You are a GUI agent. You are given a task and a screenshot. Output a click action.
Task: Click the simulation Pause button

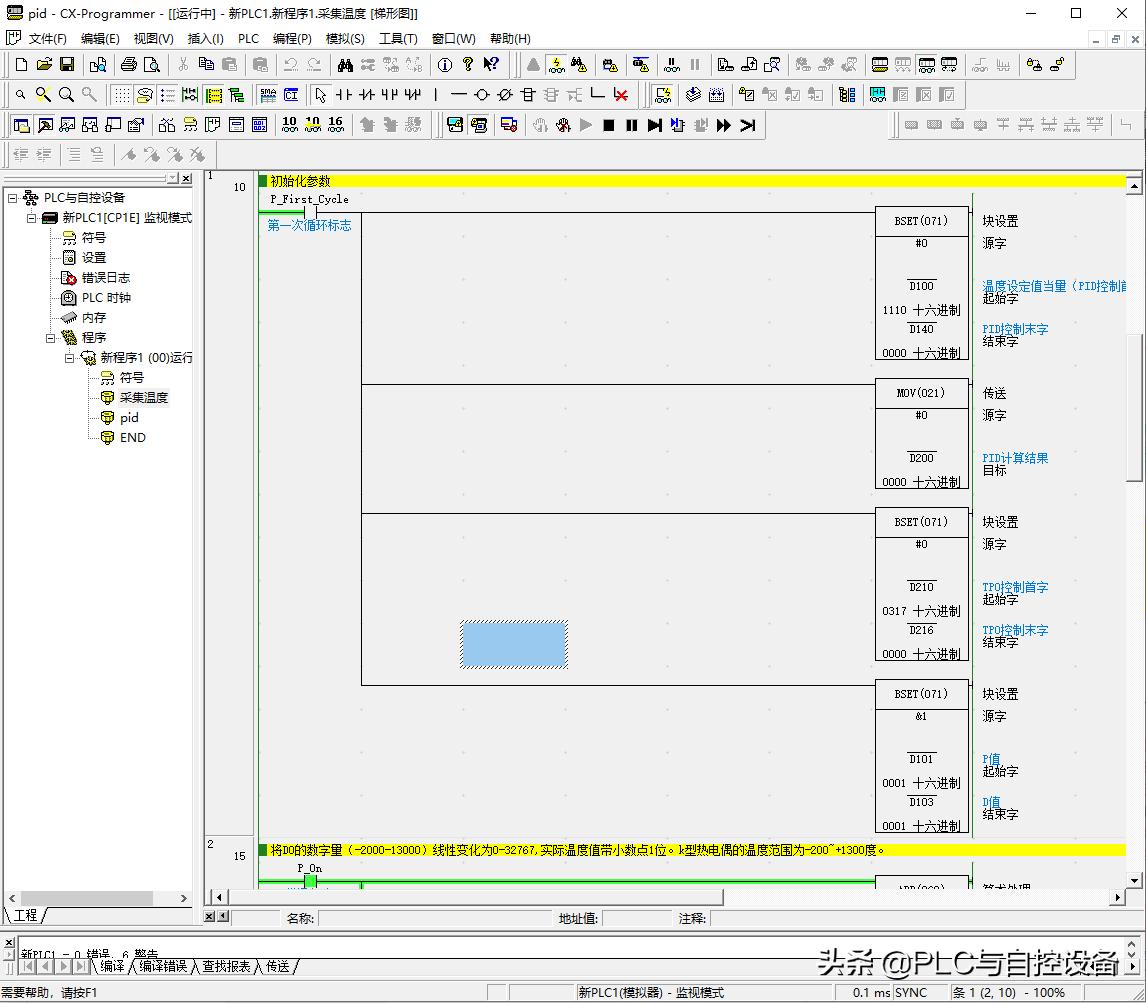pos(631,125)
